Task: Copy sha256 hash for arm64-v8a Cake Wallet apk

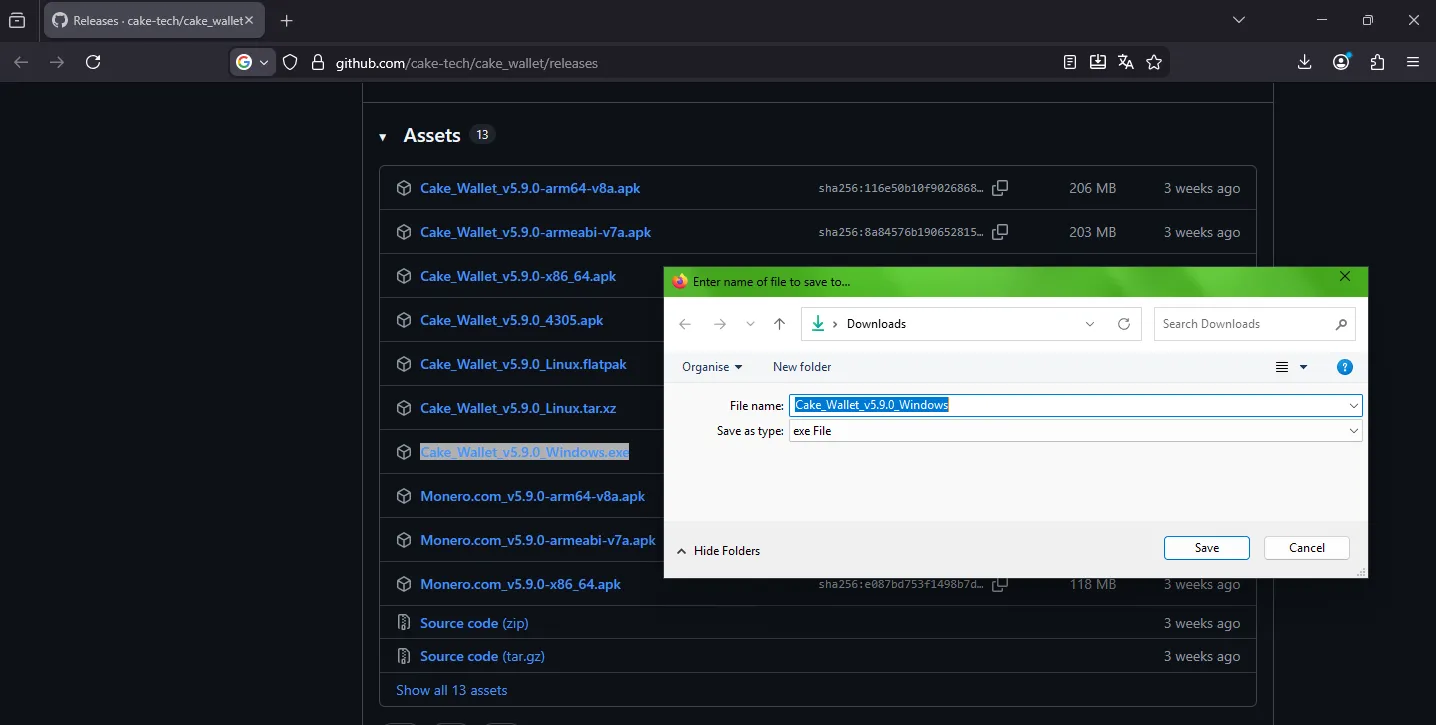Action: (x=1000, y=188)
